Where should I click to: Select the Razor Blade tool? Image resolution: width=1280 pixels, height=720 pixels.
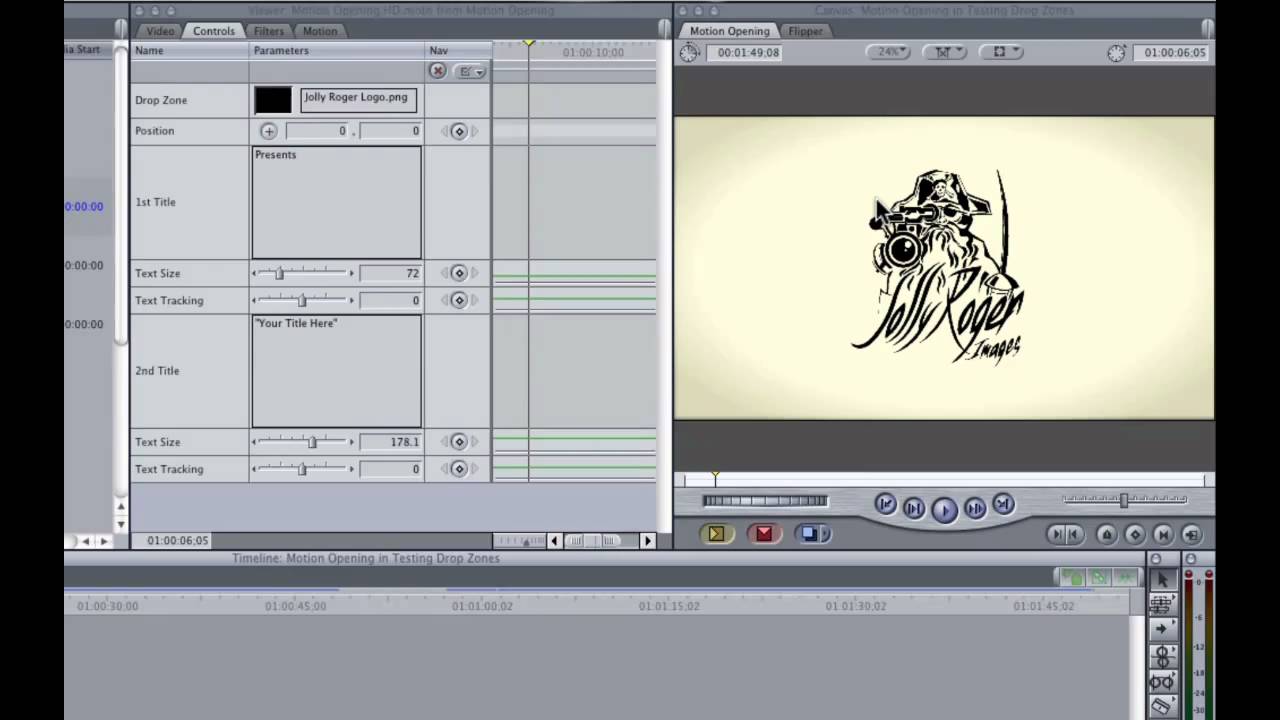(1162, 706)
